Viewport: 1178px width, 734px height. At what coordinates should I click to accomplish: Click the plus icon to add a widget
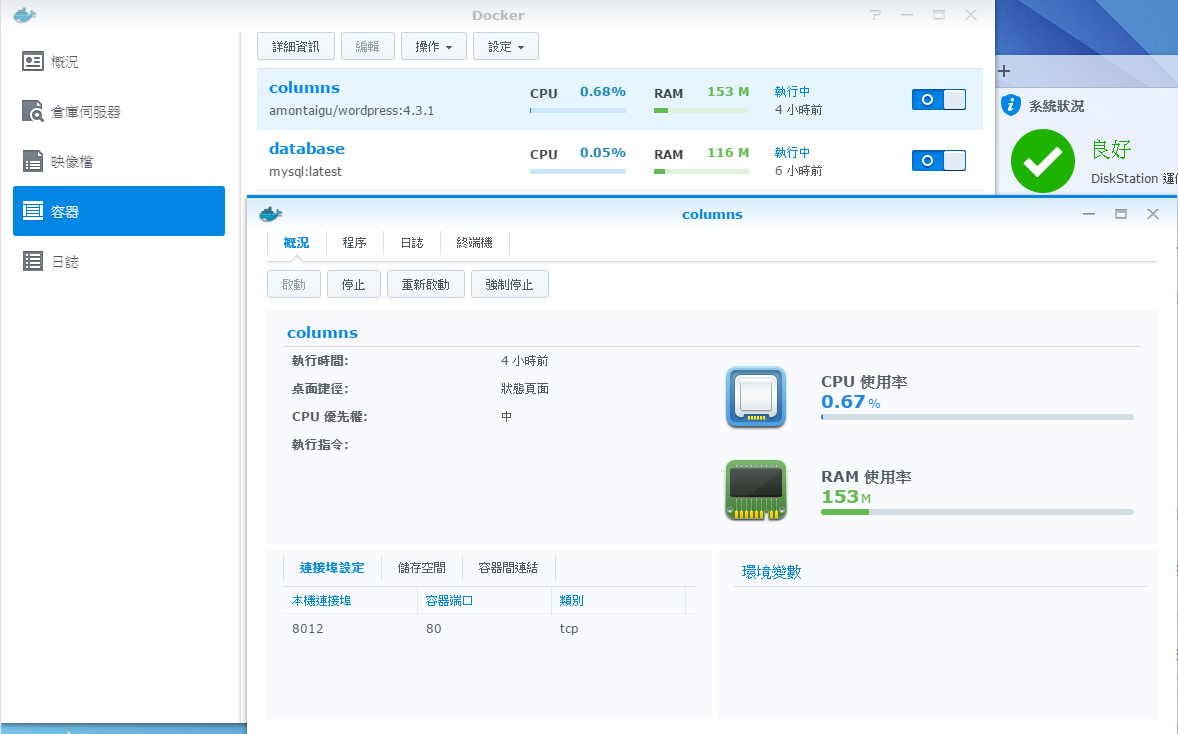coord(1005,71)
